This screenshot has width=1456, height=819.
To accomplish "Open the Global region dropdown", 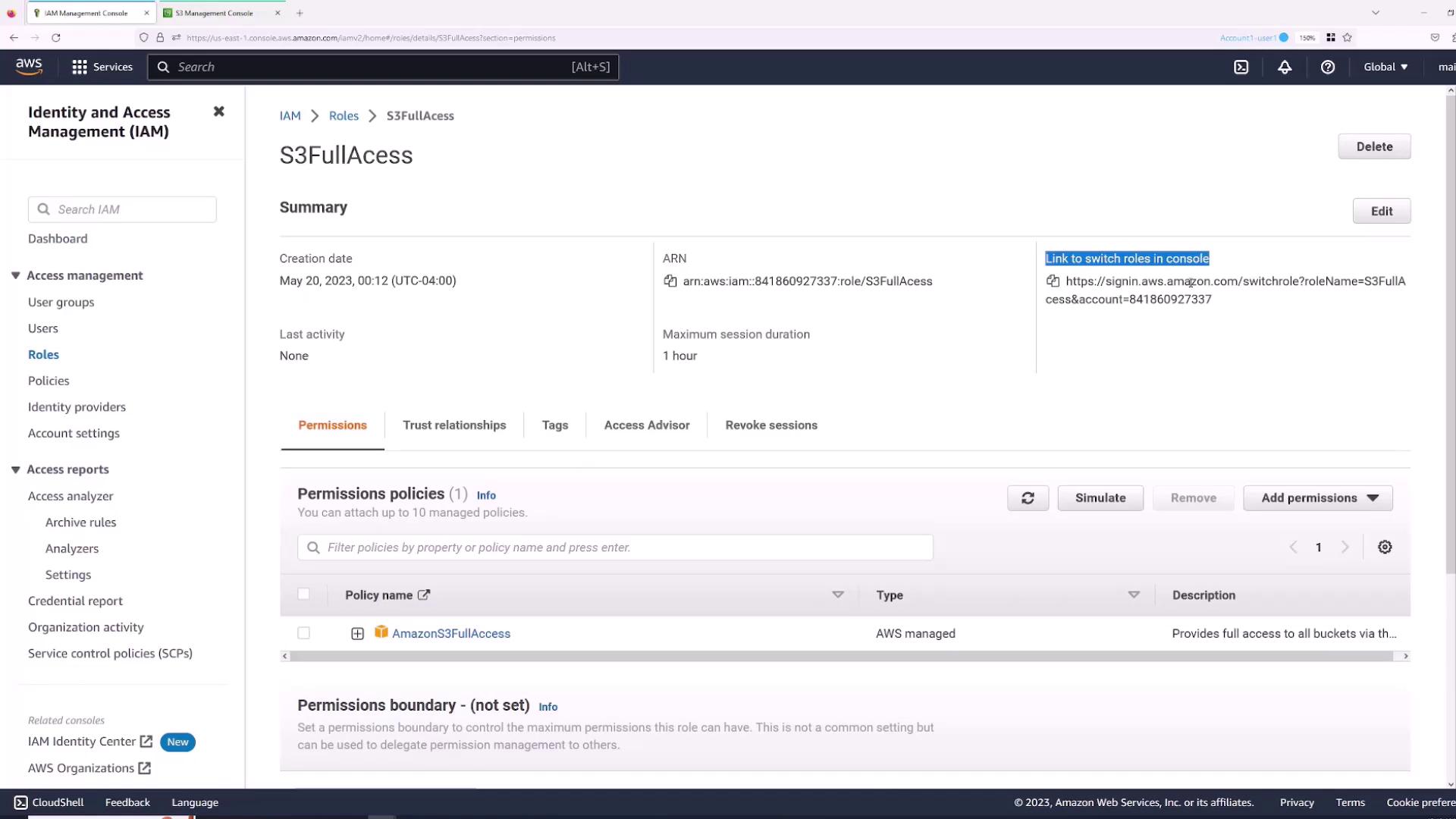I will pos(1385,67).
